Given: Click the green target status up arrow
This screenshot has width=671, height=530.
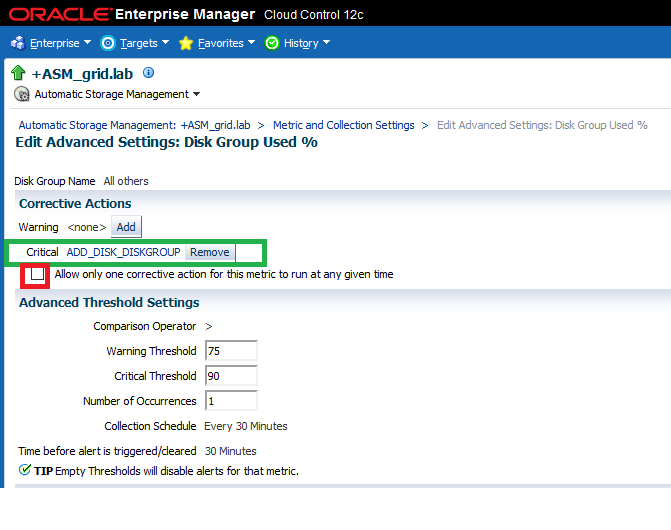Looking at the screenshot, I should (x=18, y=74).
